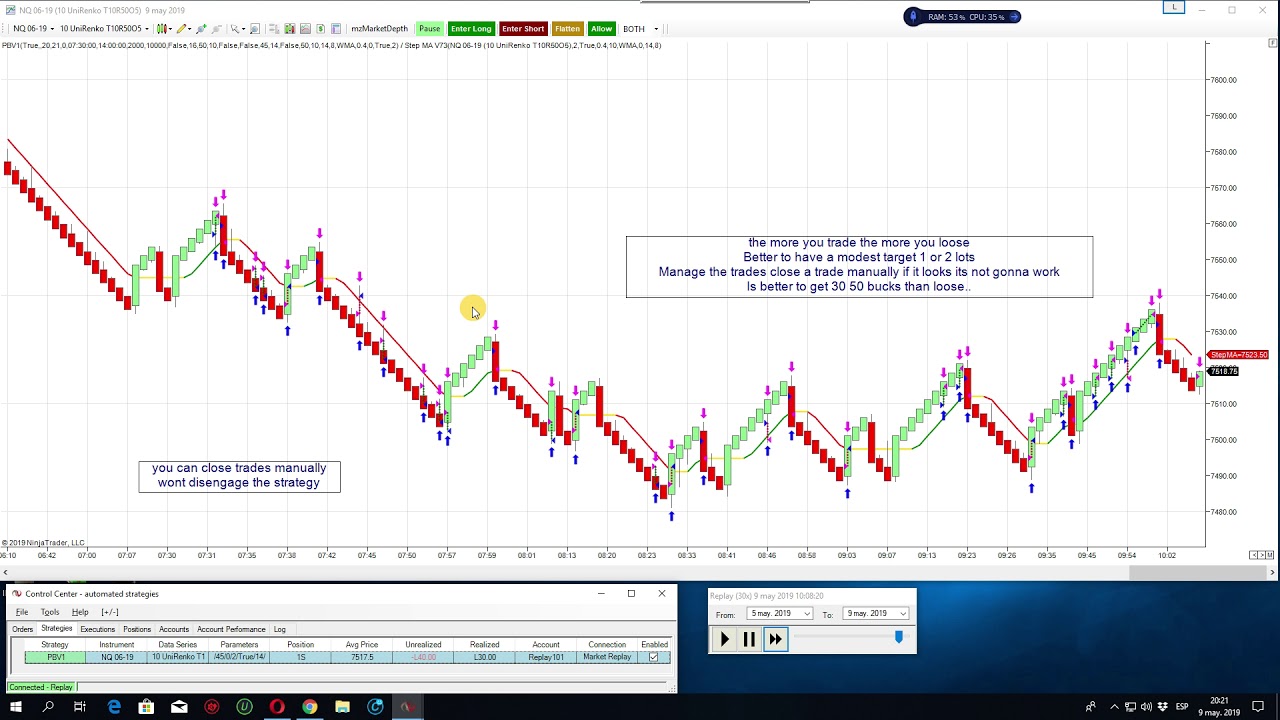Toggle the Allow button on chart toolbar

pyautogui.click(x=601, y=29)
